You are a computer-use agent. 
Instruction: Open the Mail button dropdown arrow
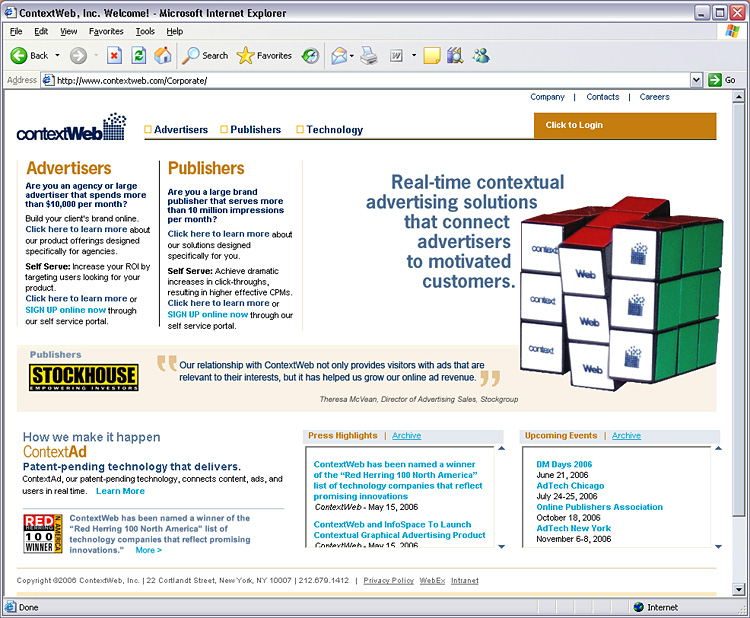click(x=352, y=56)
